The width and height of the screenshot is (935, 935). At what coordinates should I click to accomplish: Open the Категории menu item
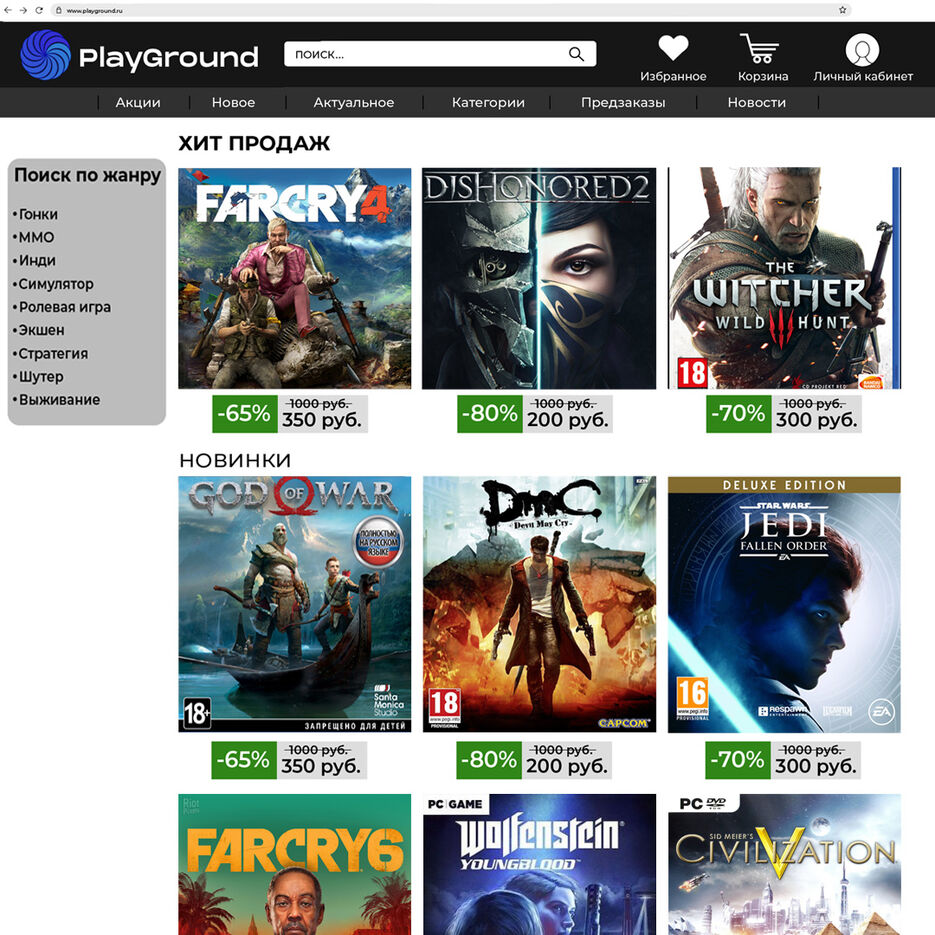tap(488, 103)
